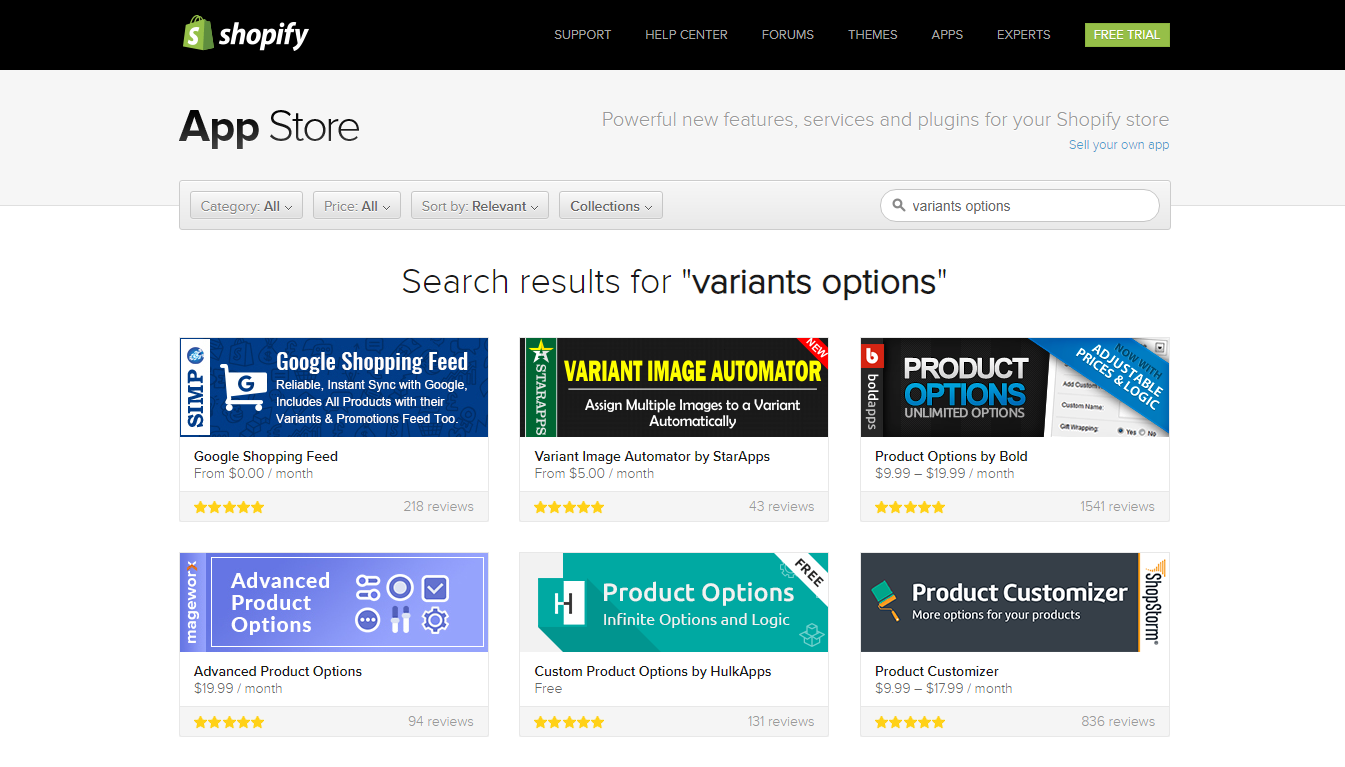Click the Advanced Product Options banner image

[334, 602]
